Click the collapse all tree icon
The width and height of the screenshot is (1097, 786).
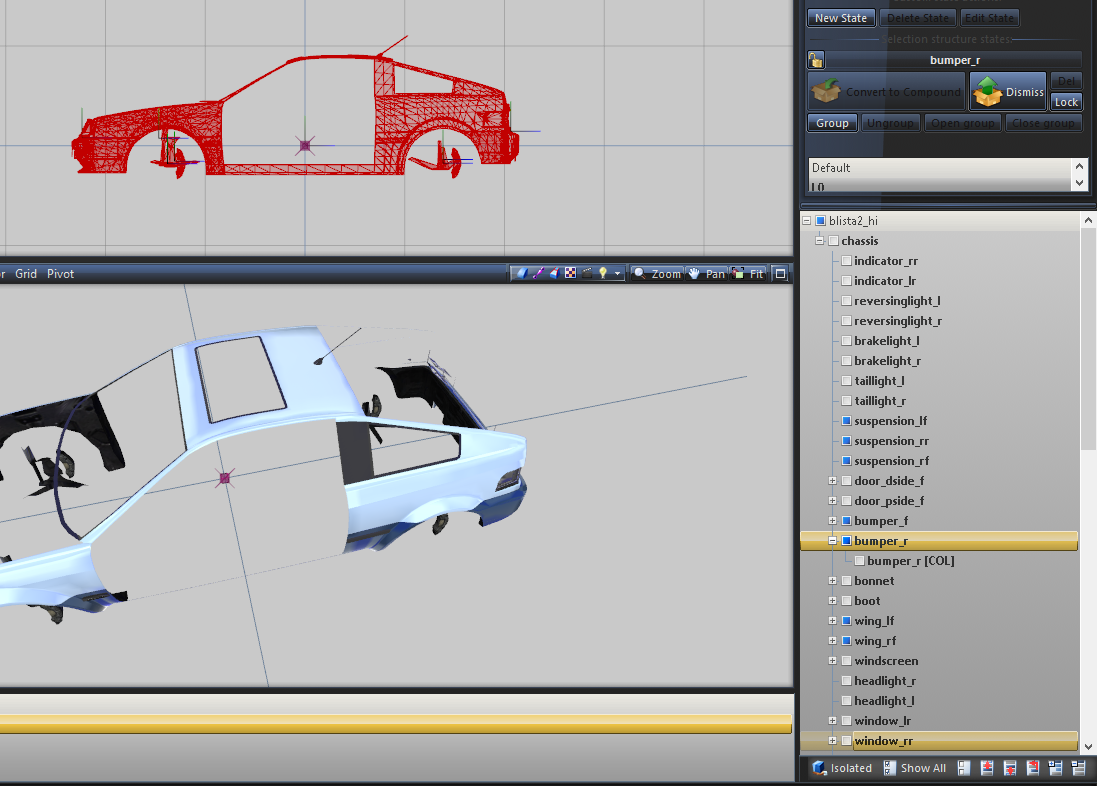tap(1078, 768)
